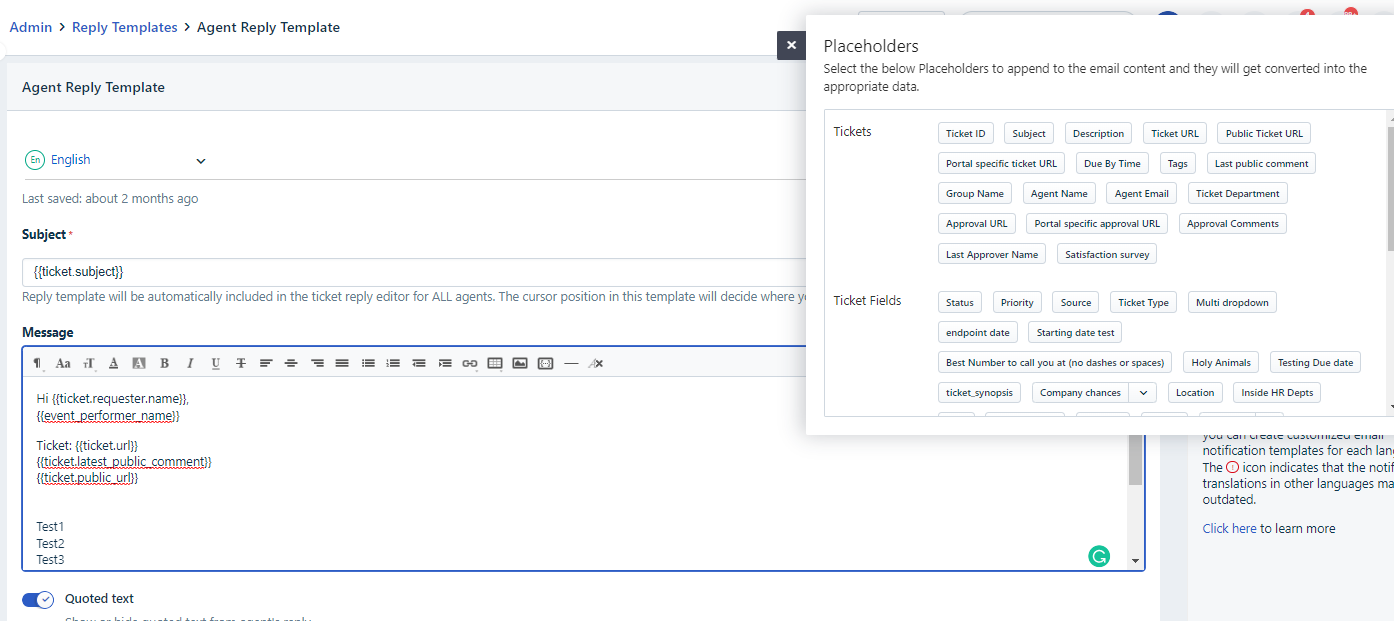
Task: Open paragraph format menu in editor toolbar
Action: tap(38, 363)
